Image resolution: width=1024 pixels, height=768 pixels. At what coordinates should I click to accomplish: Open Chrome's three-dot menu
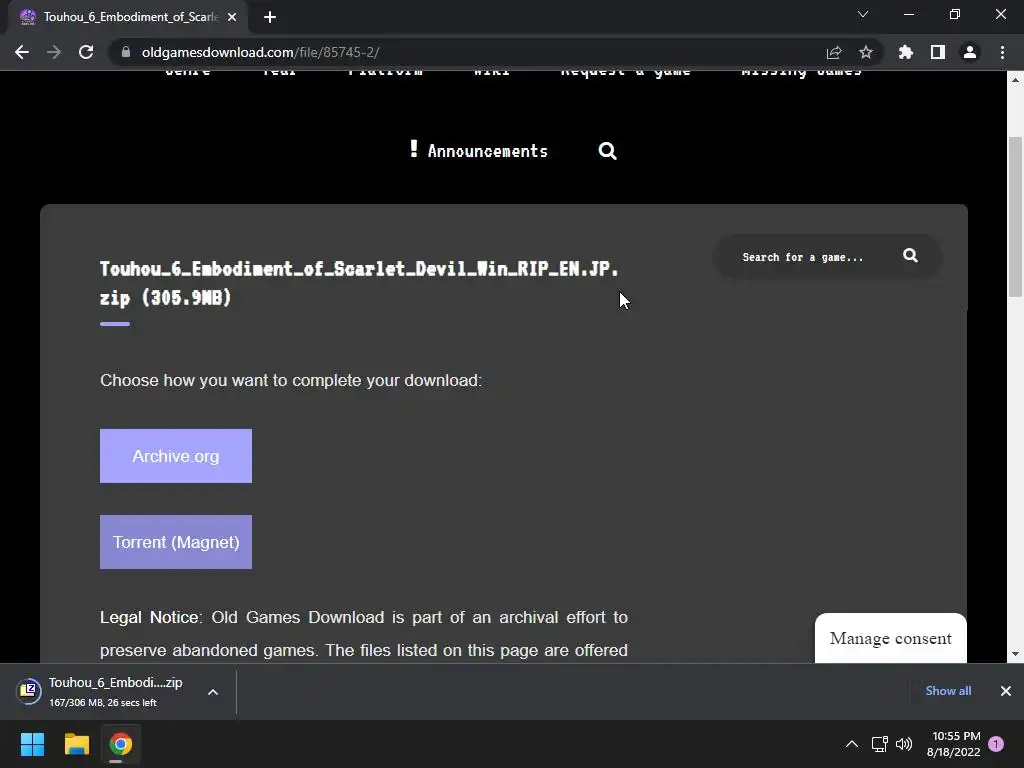[x=1002, y=52]
